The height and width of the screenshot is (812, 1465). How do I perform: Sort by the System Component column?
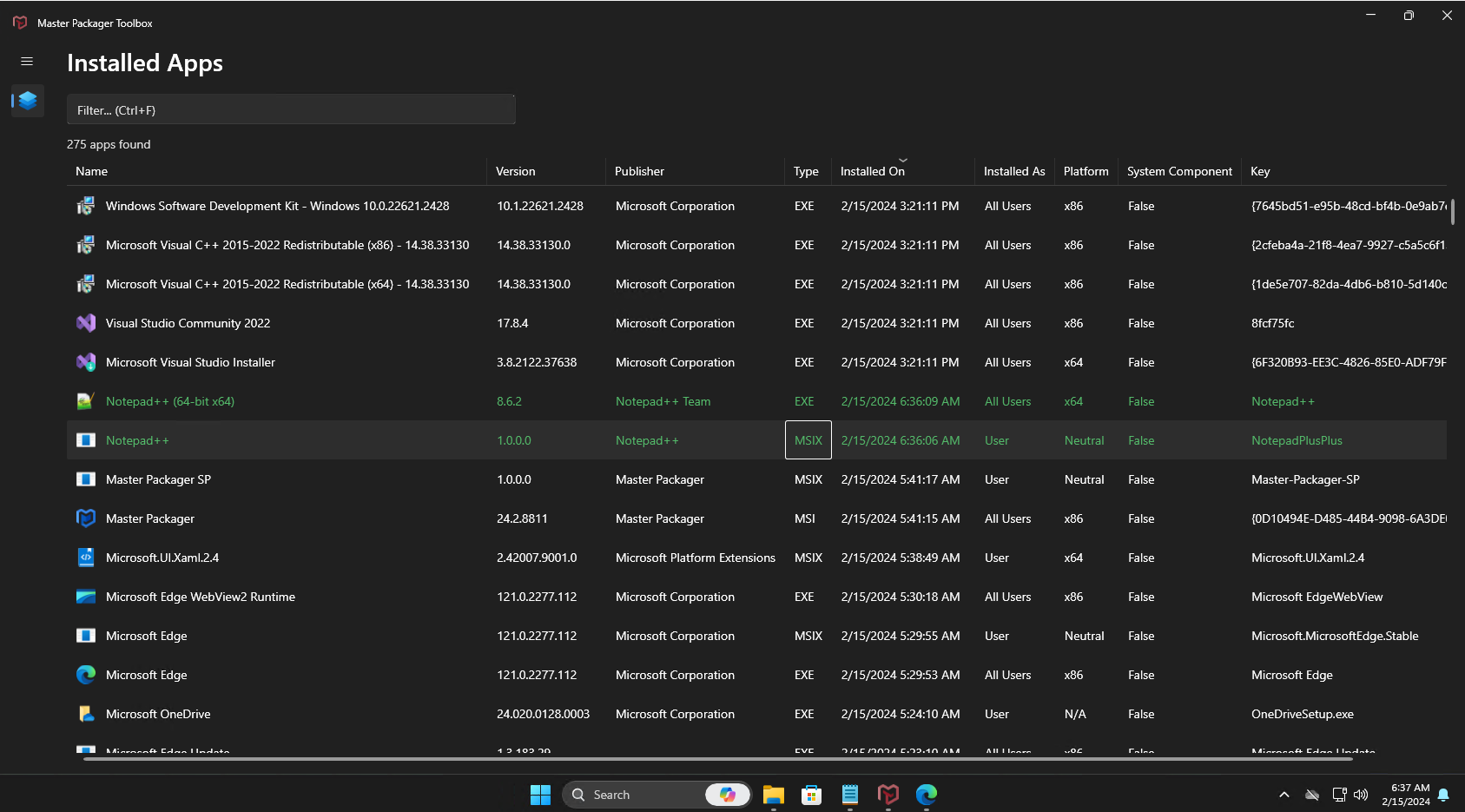coord(1179,171)
